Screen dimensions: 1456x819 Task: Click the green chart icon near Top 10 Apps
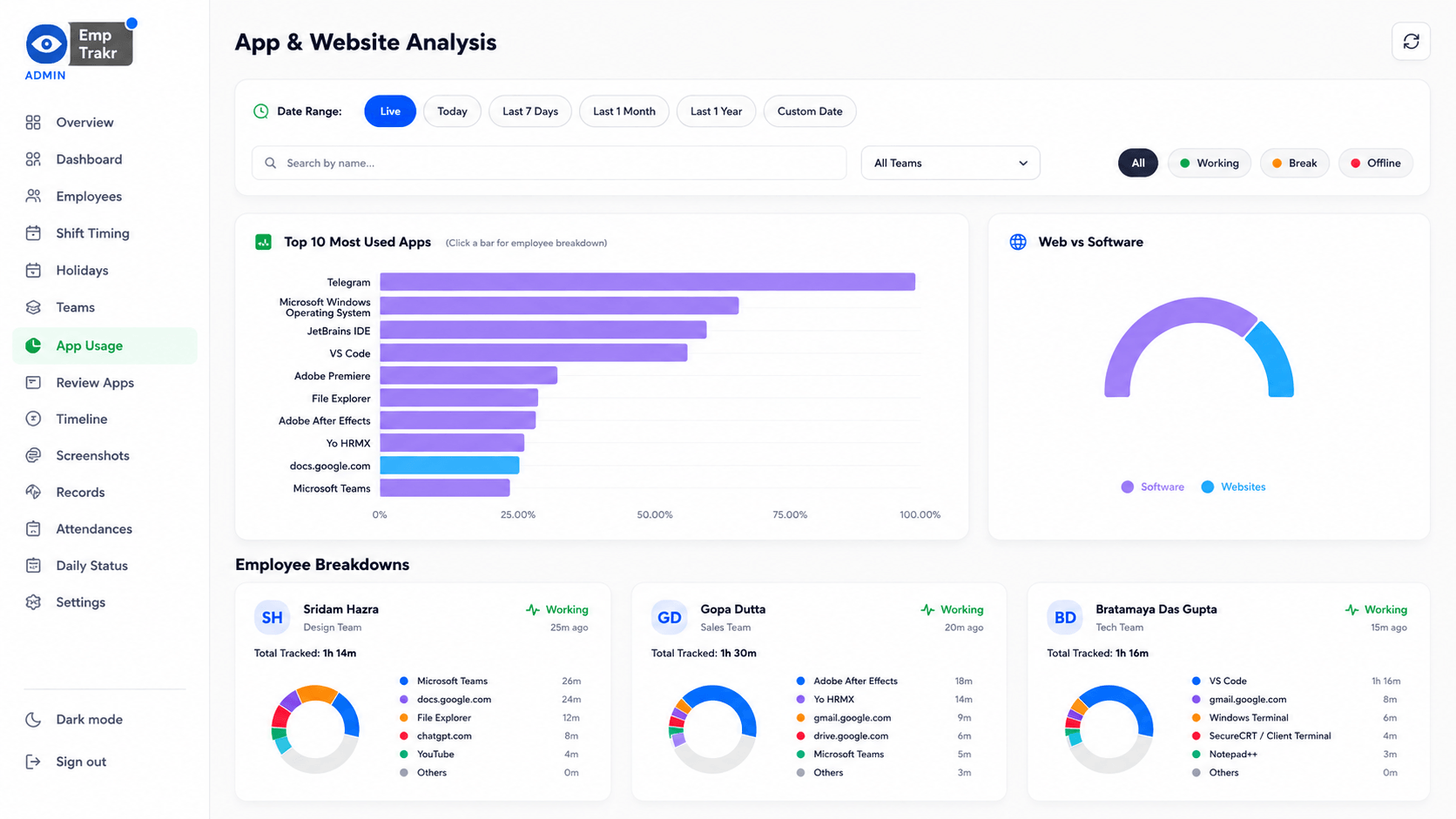click(263, 242)
